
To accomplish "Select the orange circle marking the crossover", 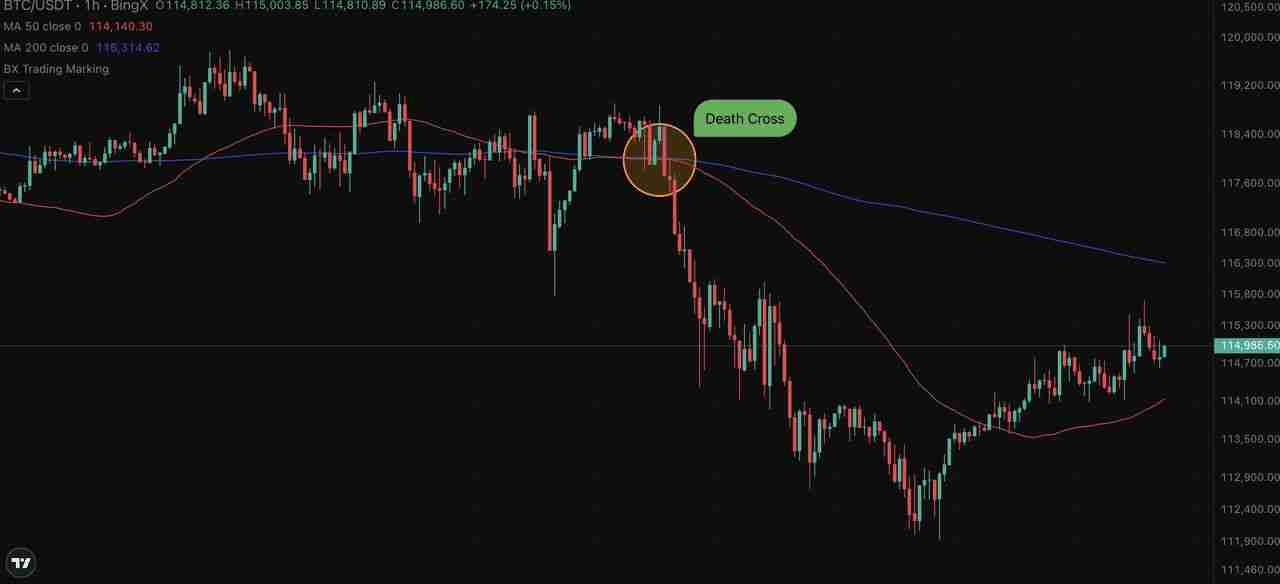I will pos(659,159).
